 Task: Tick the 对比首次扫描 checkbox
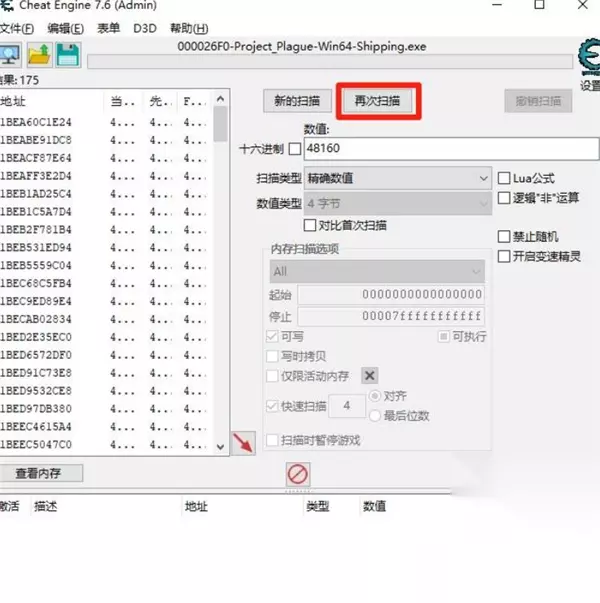click(x=310, y=225)
